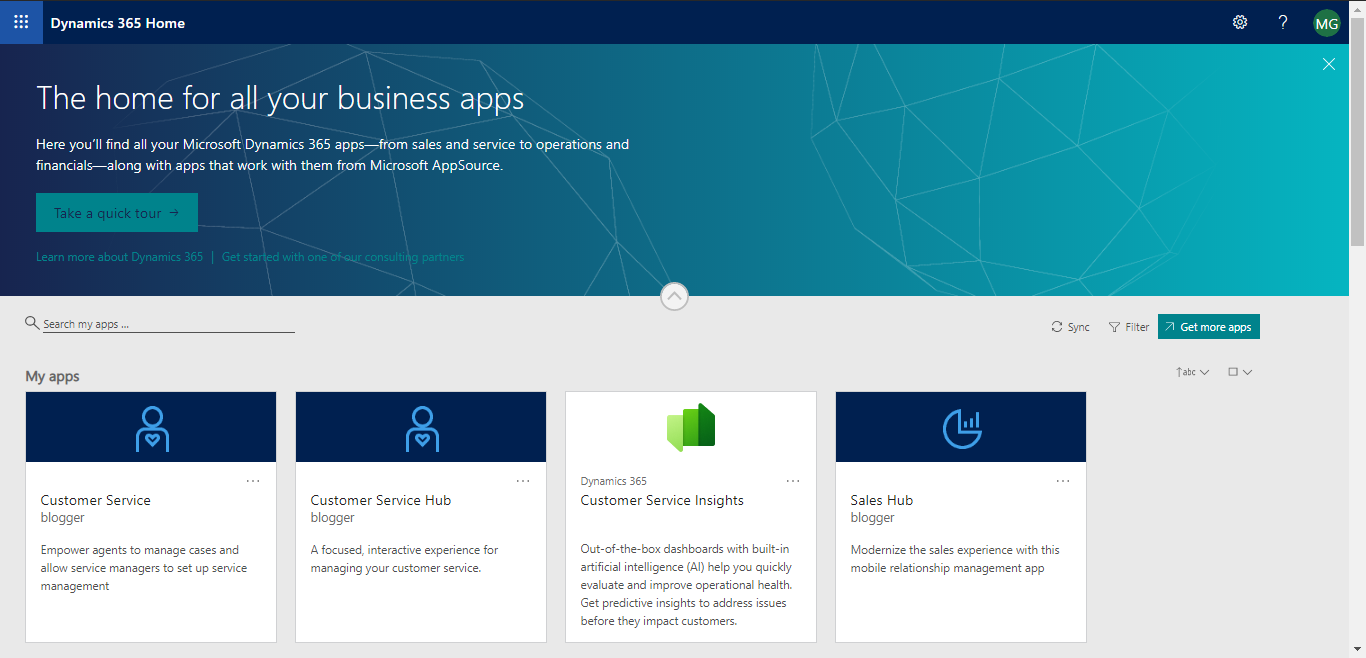Click the search magnifier icon
The height and width of the screenshot is (658, 1366).
[x=33, y=323]
